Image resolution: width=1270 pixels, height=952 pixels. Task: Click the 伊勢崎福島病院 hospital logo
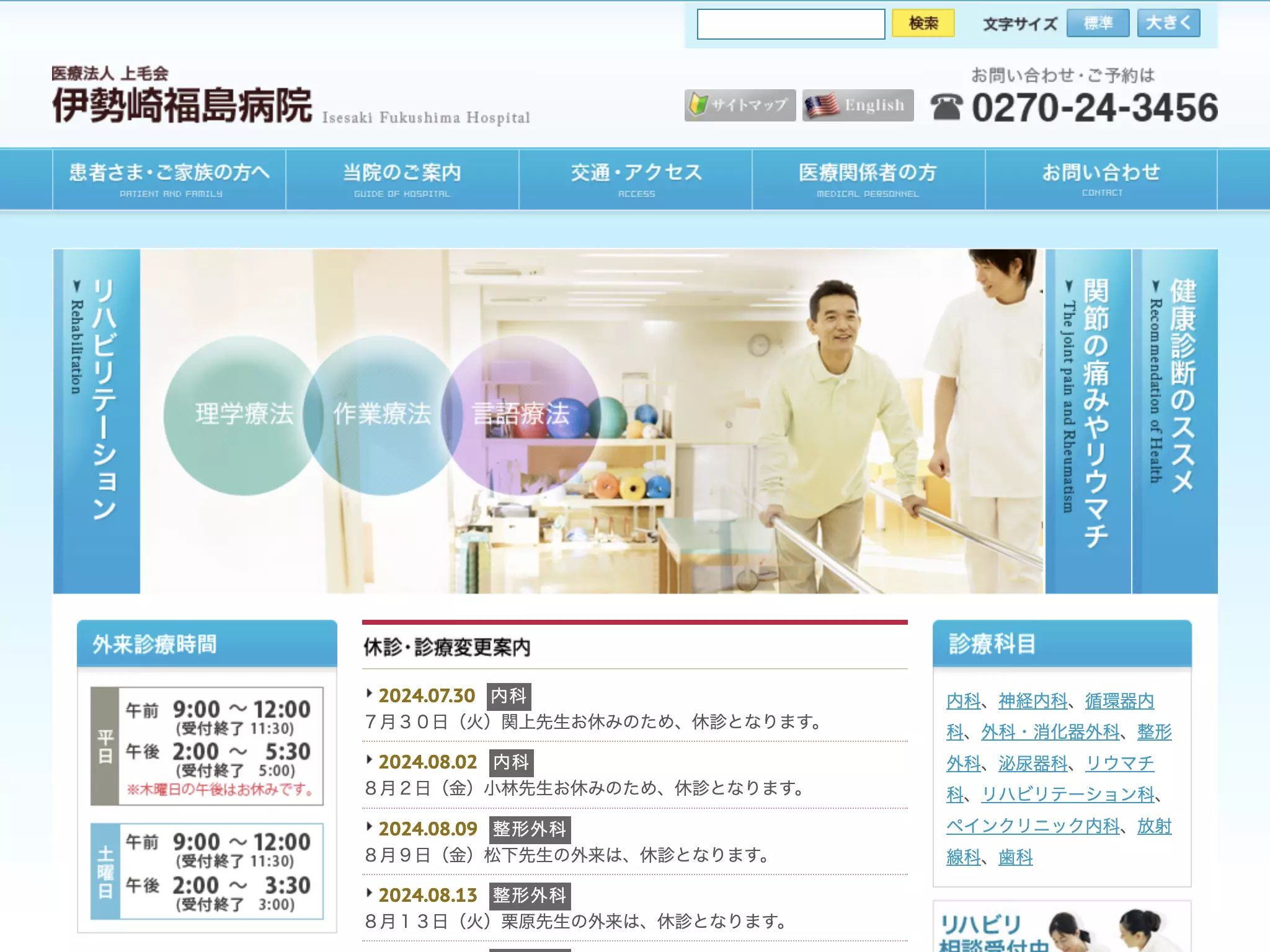[182, 105]
